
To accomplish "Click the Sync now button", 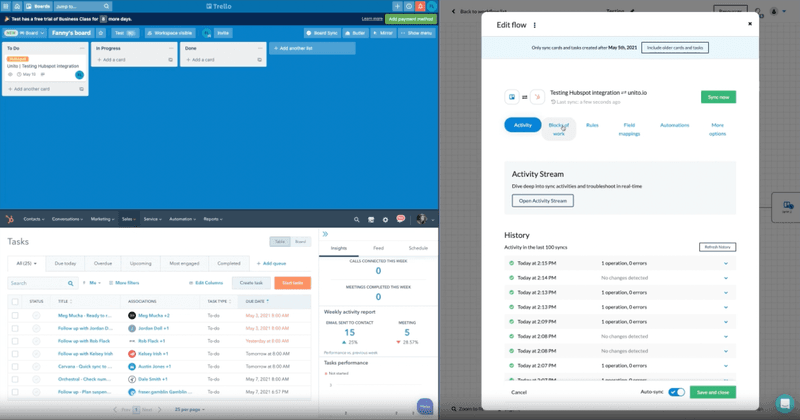I will point(718,97).
